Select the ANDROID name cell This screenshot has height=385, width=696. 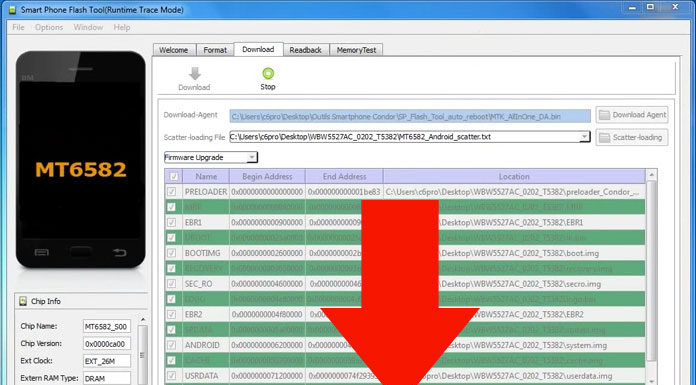click(206, 345)
